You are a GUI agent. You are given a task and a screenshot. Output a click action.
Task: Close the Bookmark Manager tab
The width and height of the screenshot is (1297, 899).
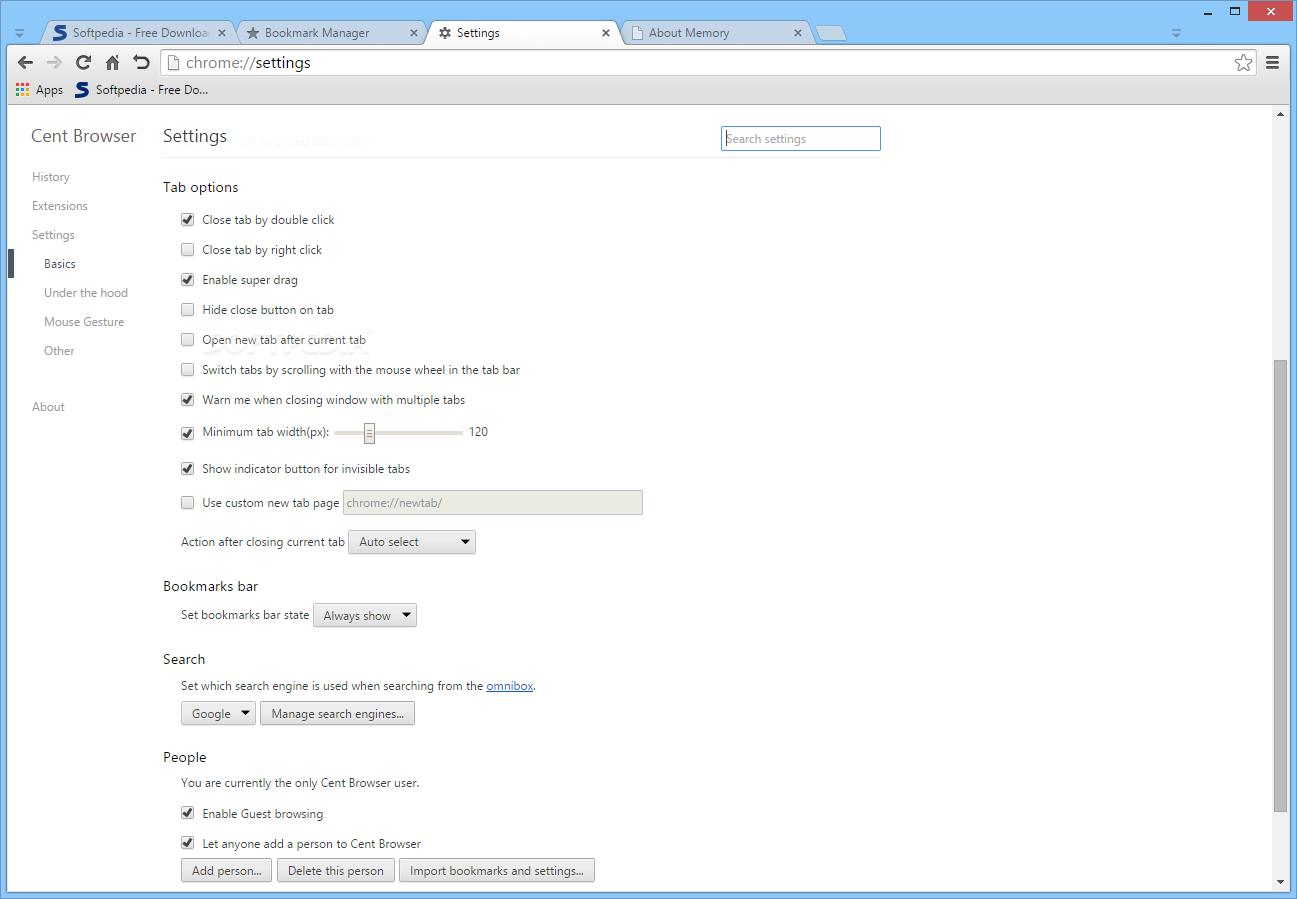tap(414, 33)
